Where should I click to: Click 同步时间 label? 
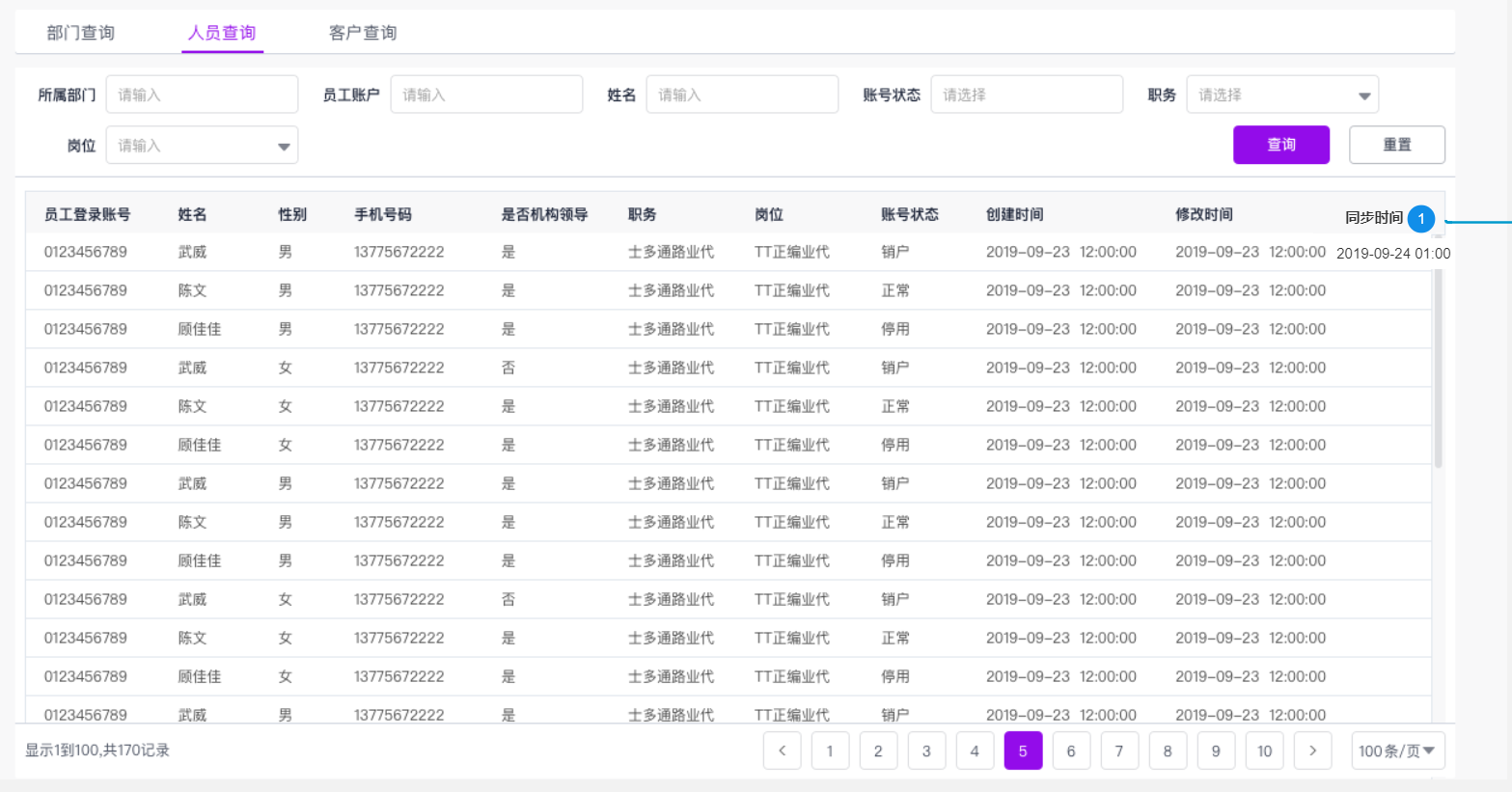point(1374,218)
